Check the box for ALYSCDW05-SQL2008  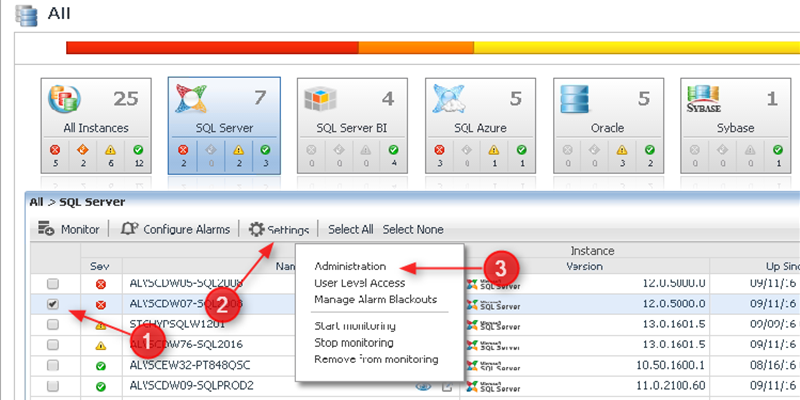(x=53, y=283)
